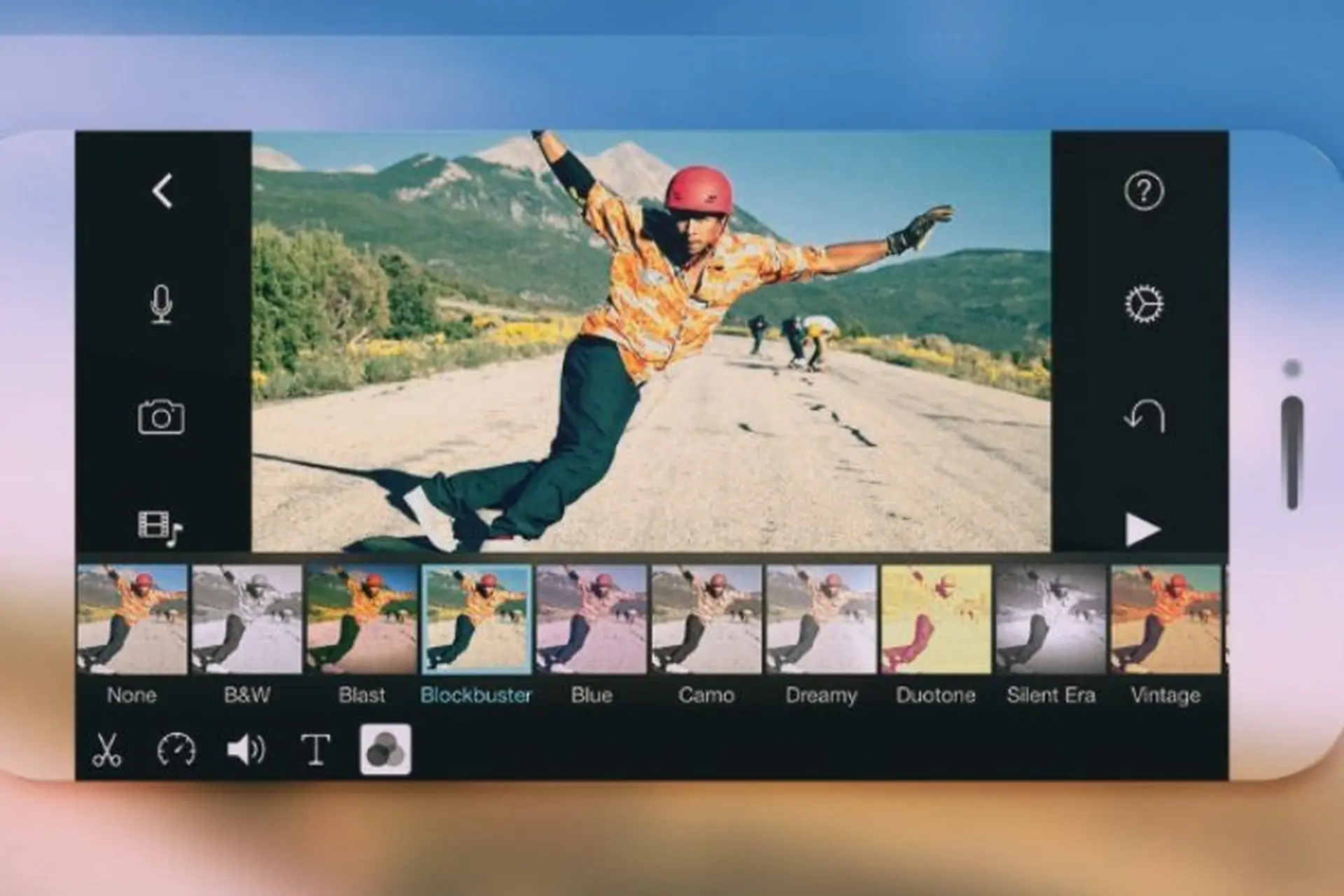Apply the Blast filter thumbnail

coord(362,619)
